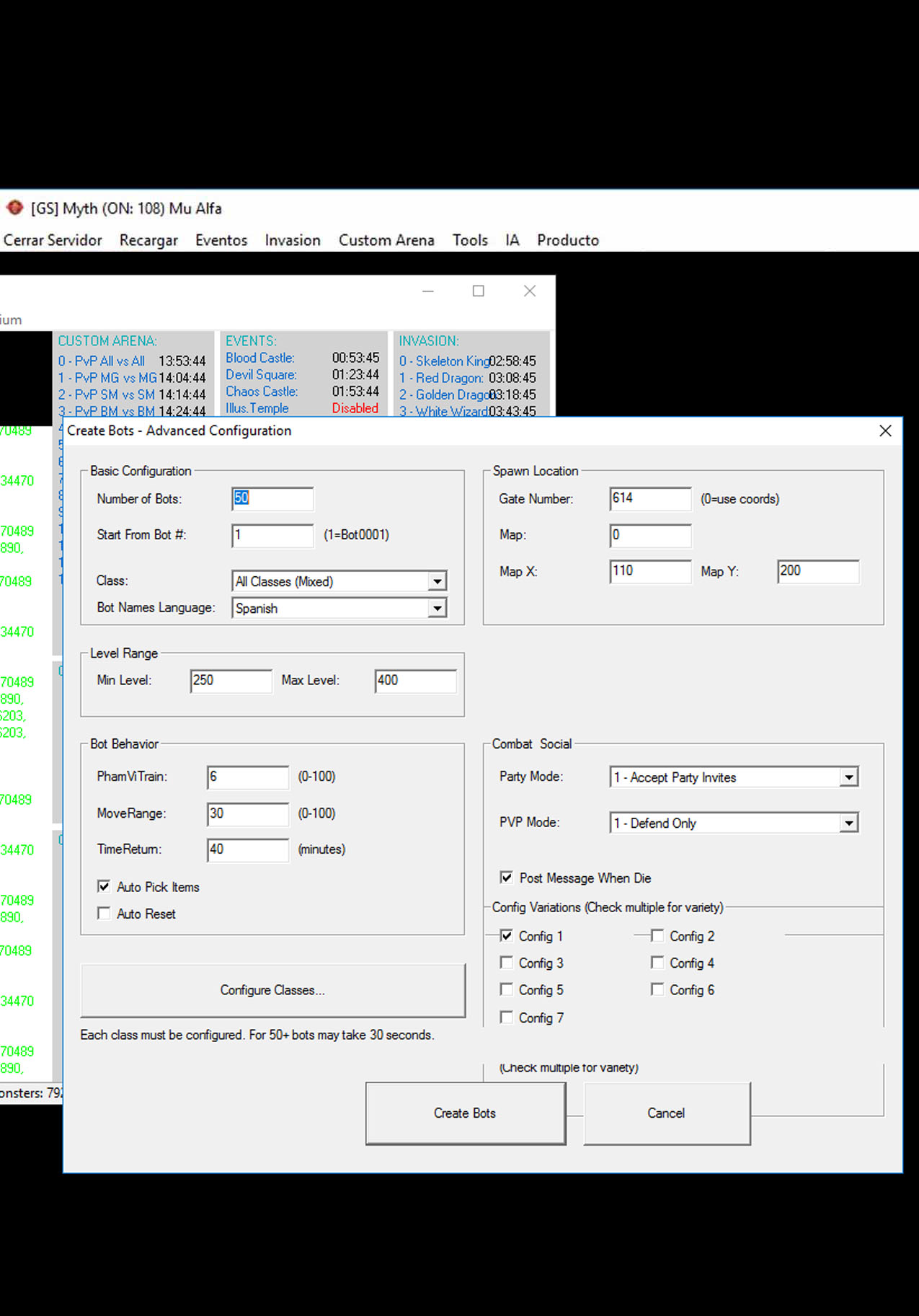Expand Bot Names Language dropdown
This screenshot has width=919, height=1316.
click(437, 609)
